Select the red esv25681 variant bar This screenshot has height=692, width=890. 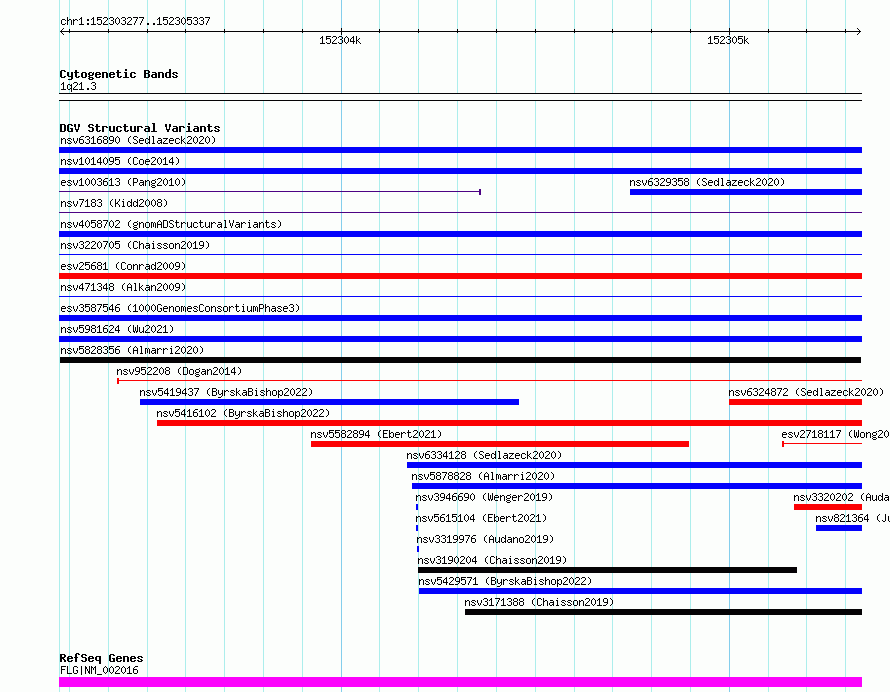[x=460, y=276]
